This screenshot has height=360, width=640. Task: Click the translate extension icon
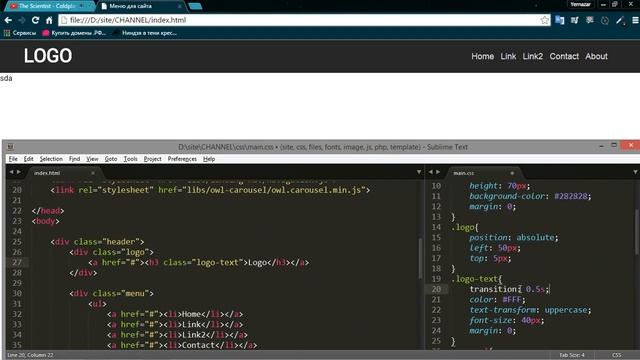560,20
